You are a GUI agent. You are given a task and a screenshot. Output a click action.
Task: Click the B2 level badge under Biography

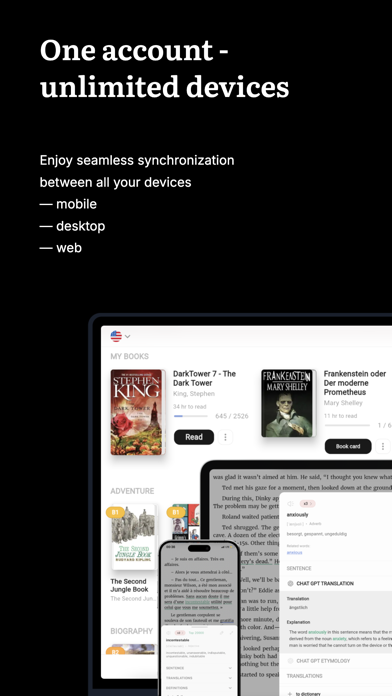(x=115, y=651)
